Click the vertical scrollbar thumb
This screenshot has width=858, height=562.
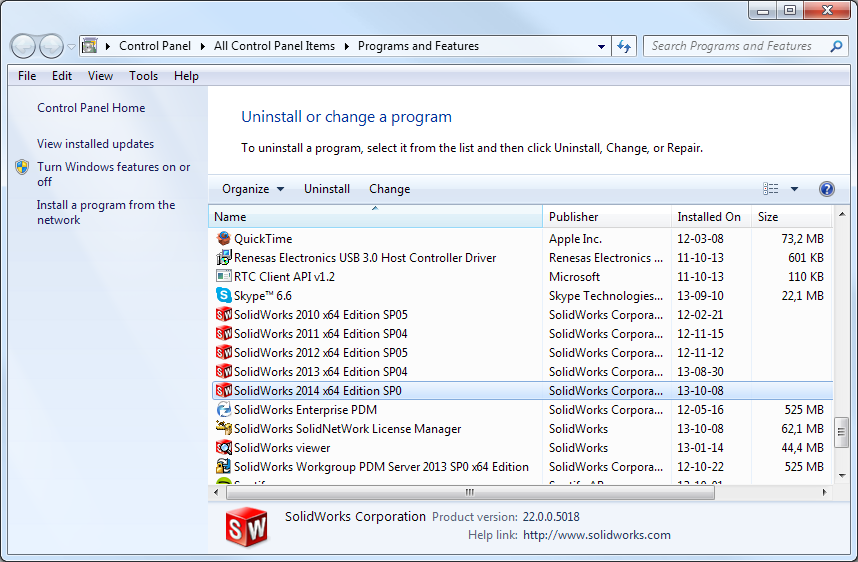[841, 432]
